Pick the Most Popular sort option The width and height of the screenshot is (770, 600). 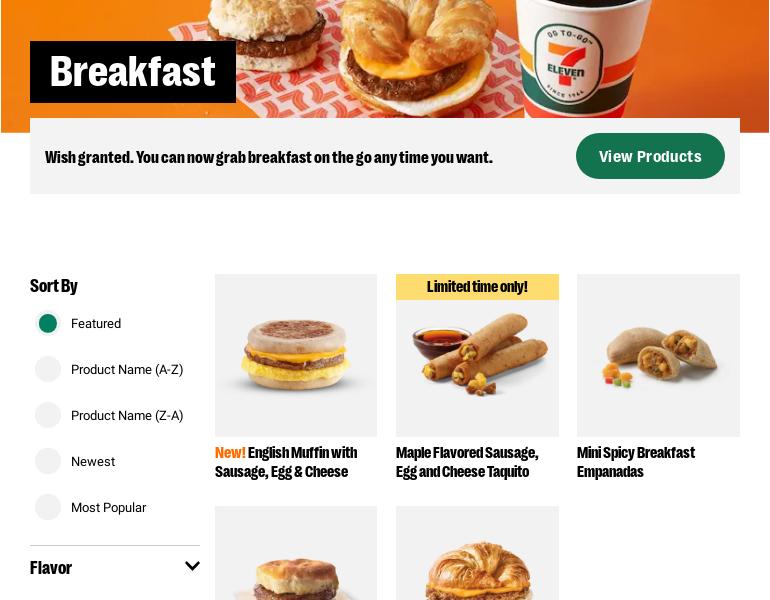(48, 507)
